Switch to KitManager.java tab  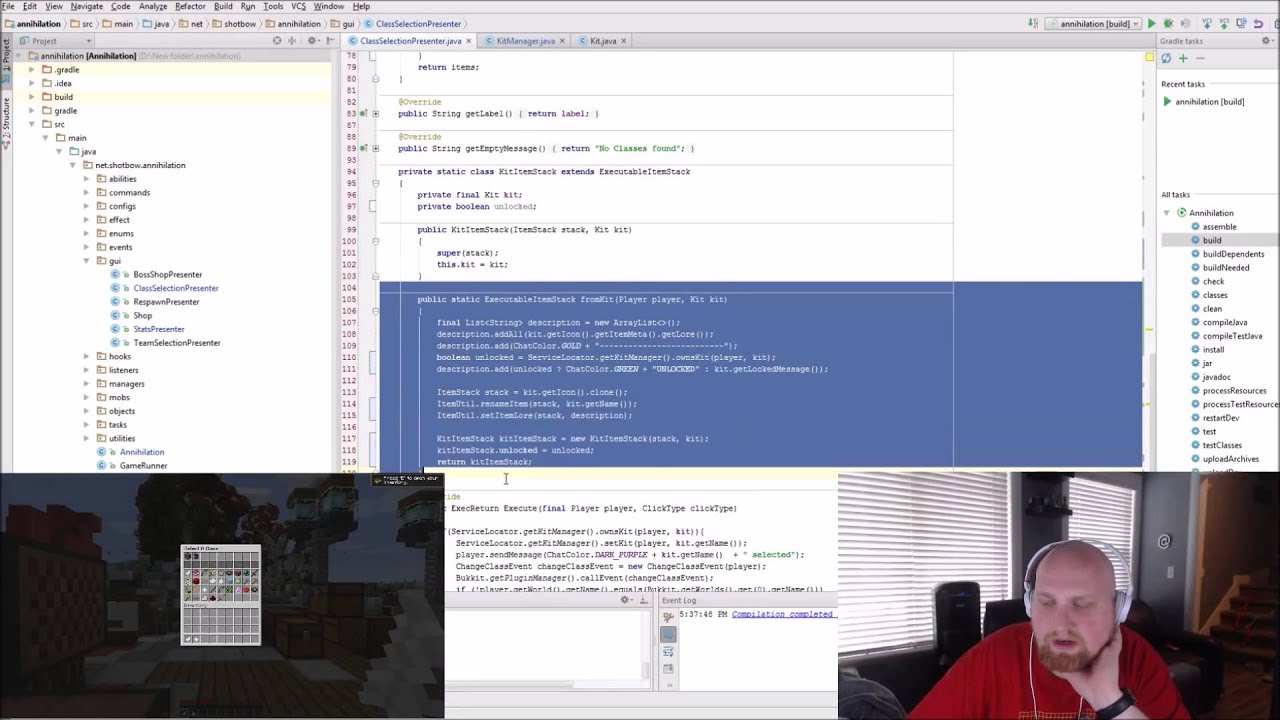[525, 41]
